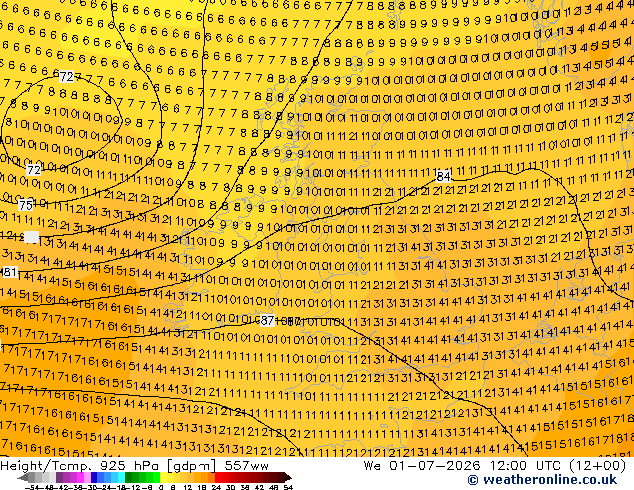
Task: Click the "87" contour label
Action: click(x=267, y=321)
